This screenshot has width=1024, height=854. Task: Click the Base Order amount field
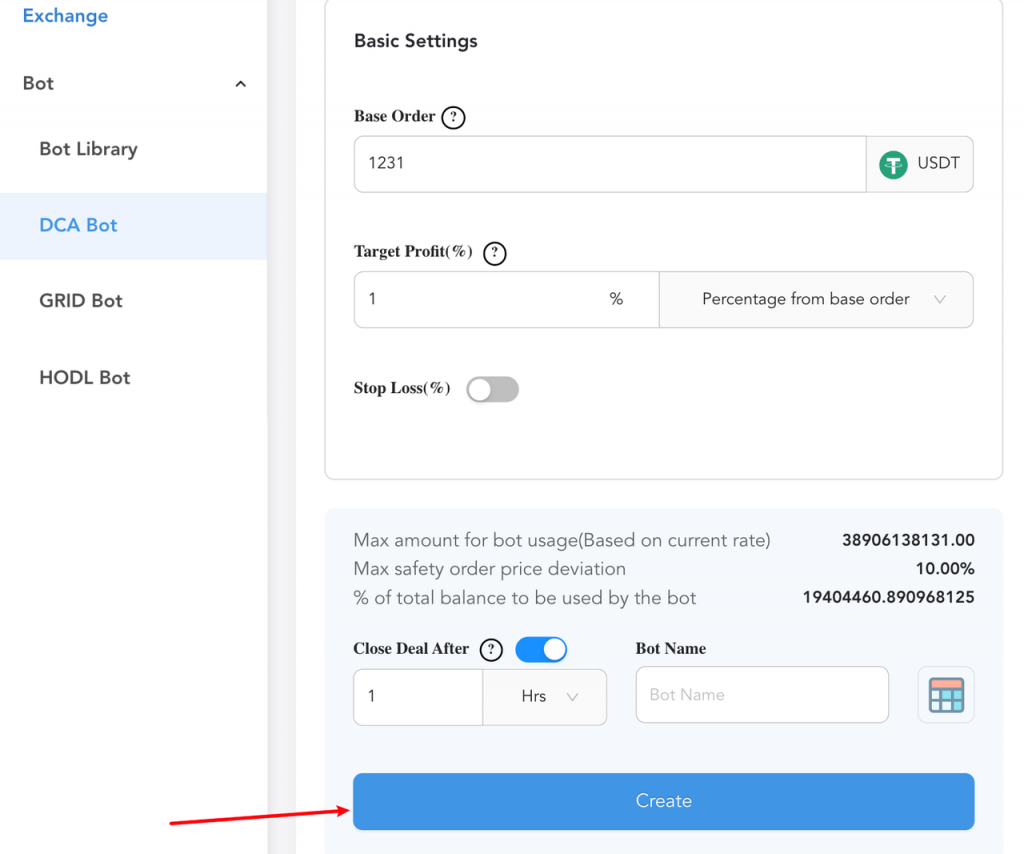point(608,163)
